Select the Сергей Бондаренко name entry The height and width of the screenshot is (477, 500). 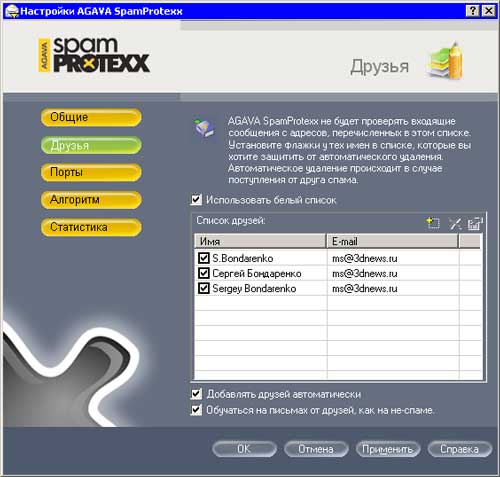point(257,273)
